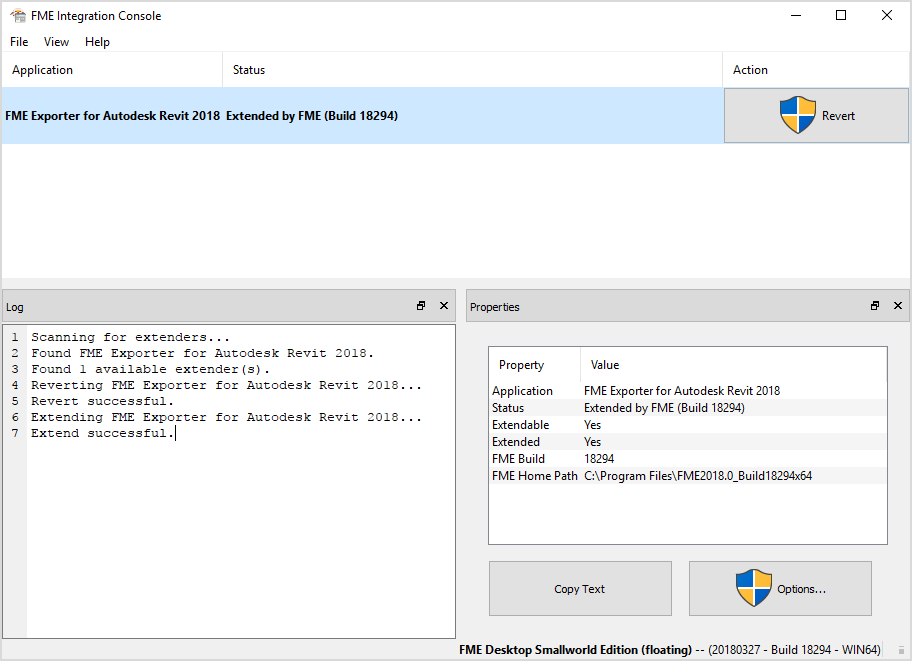The image size is (912, 661).
Task: Click log line 'Found FME Exporter for Autodesk Revit 2018.'
Action: point(202,353)
